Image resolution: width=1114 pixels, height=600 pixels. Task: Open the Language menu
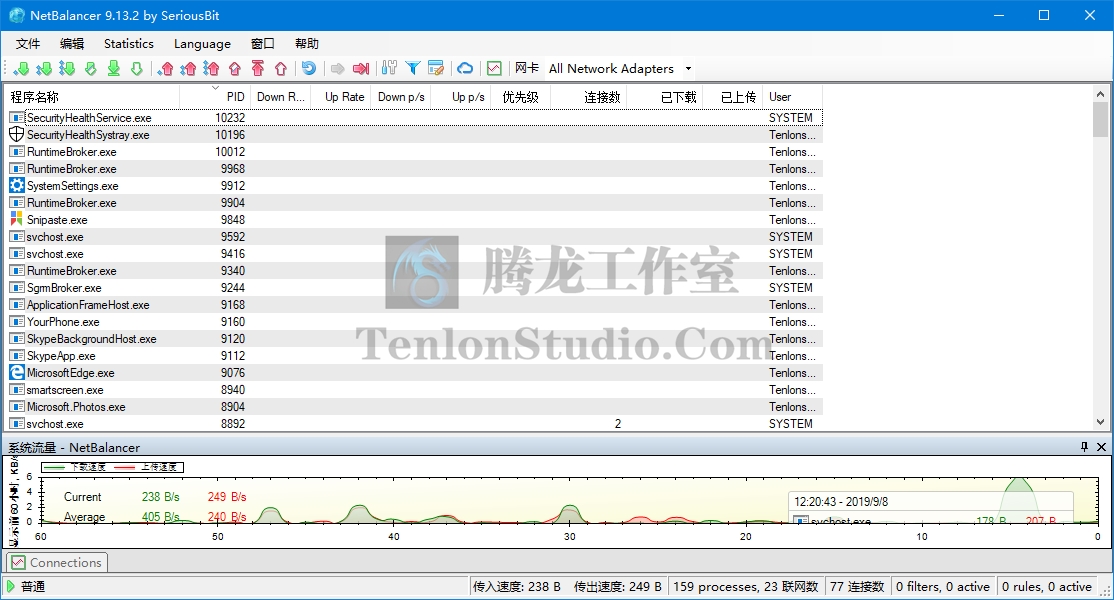point(202,43)
